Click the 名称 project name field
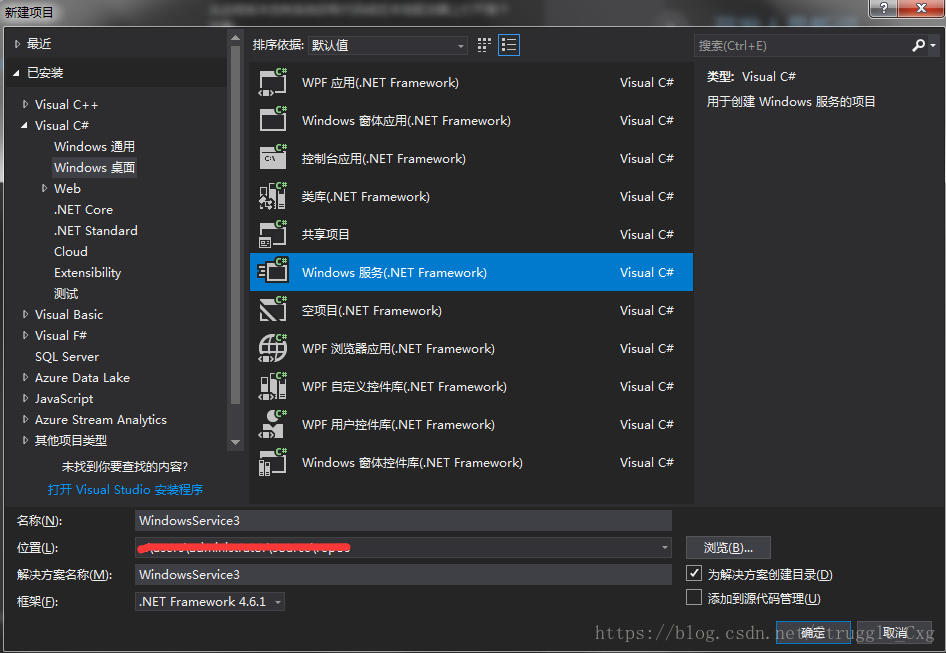This screenshot has height=653, width=946. [x=403, y=520]
